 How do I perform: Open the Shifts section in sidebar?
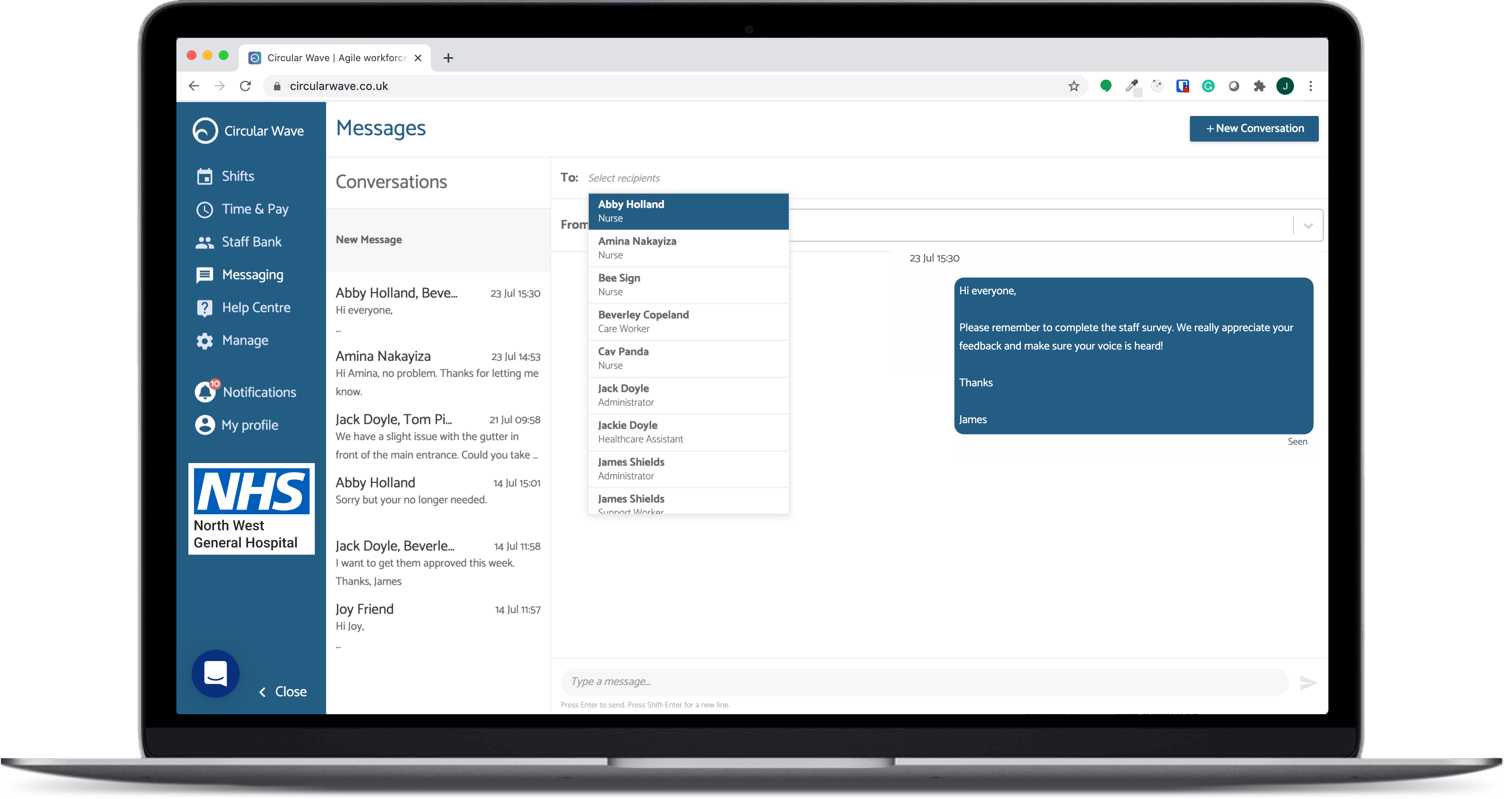(x=237, y=176)
